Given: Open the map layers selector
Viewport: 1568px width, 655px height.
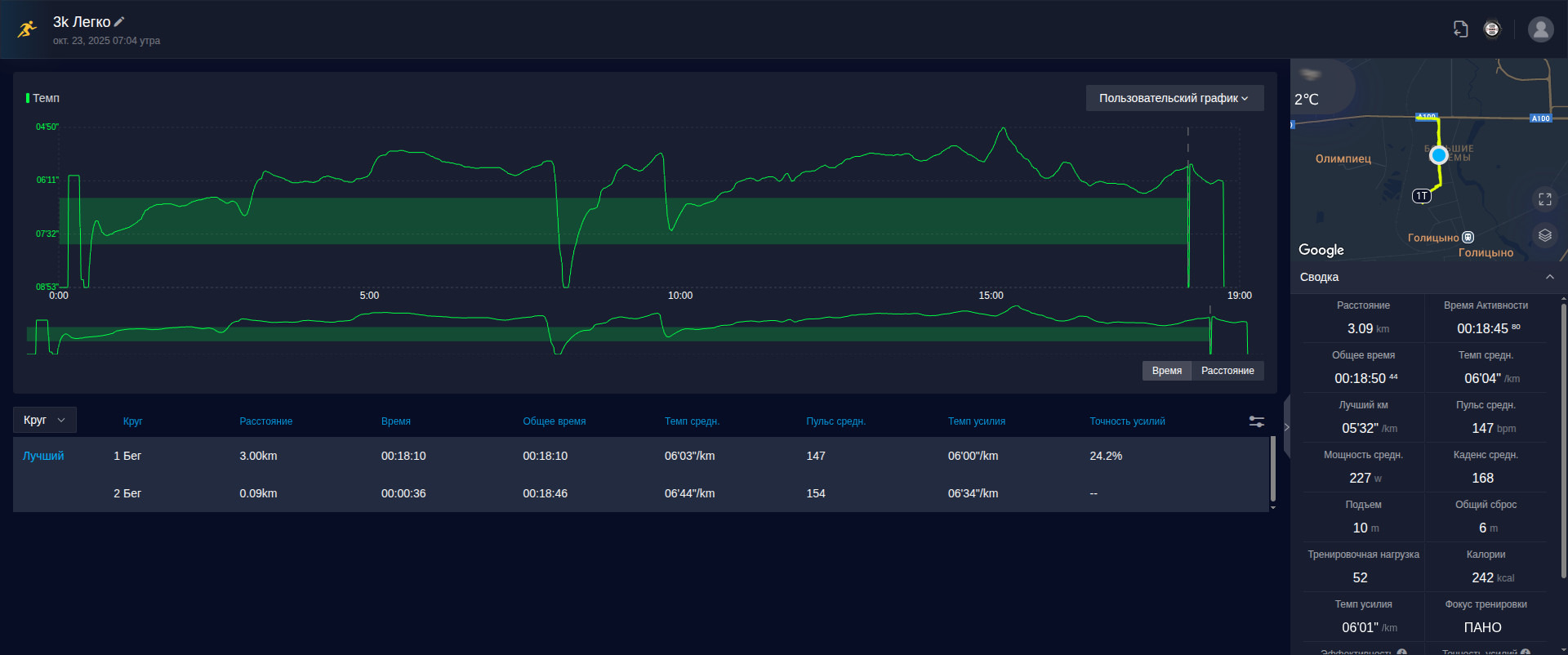Looking at the screenshot, I should [1545, 235].
